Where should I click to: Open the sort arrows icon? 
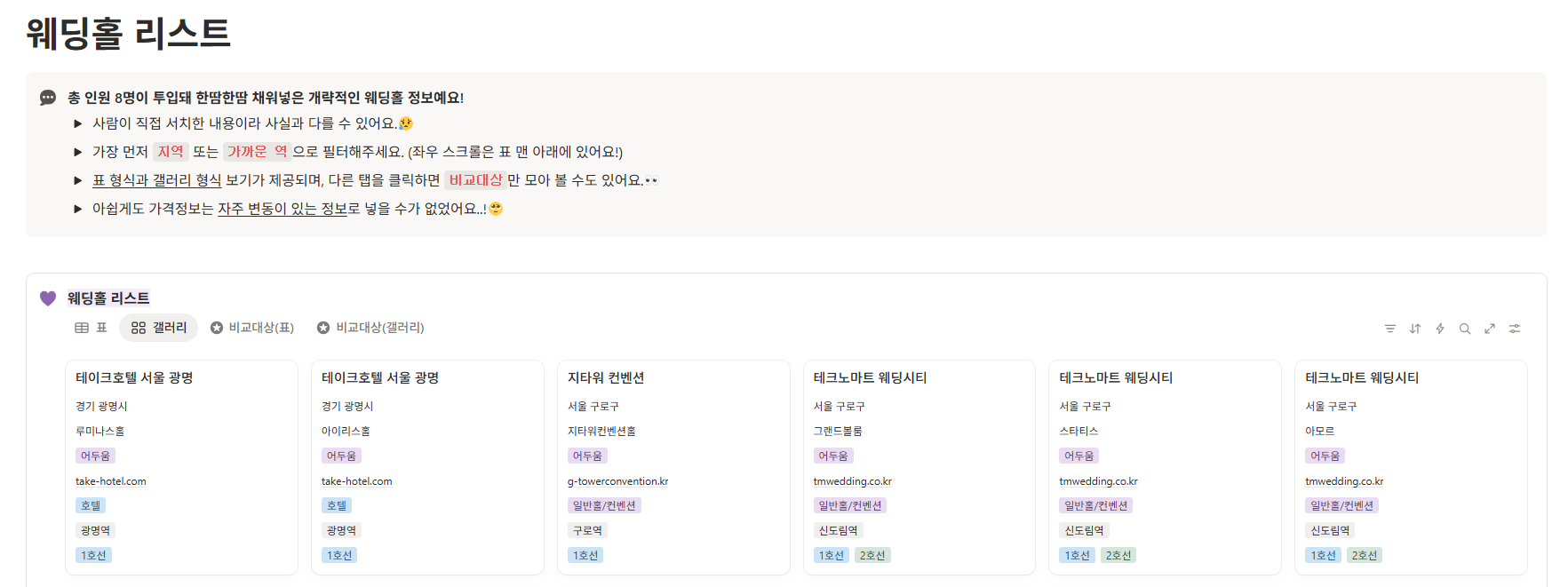pyautogui.click(x=1415, y=329)
